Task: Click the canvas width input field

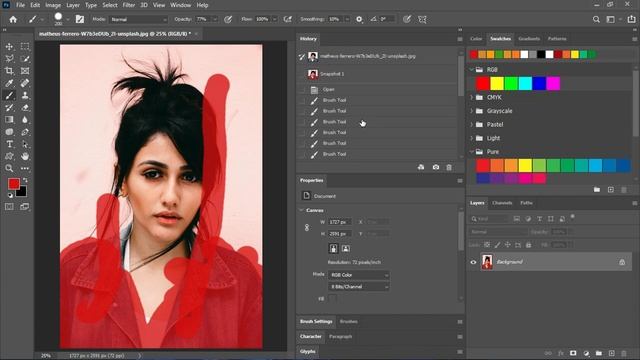Action: click(x=339, y=222)
